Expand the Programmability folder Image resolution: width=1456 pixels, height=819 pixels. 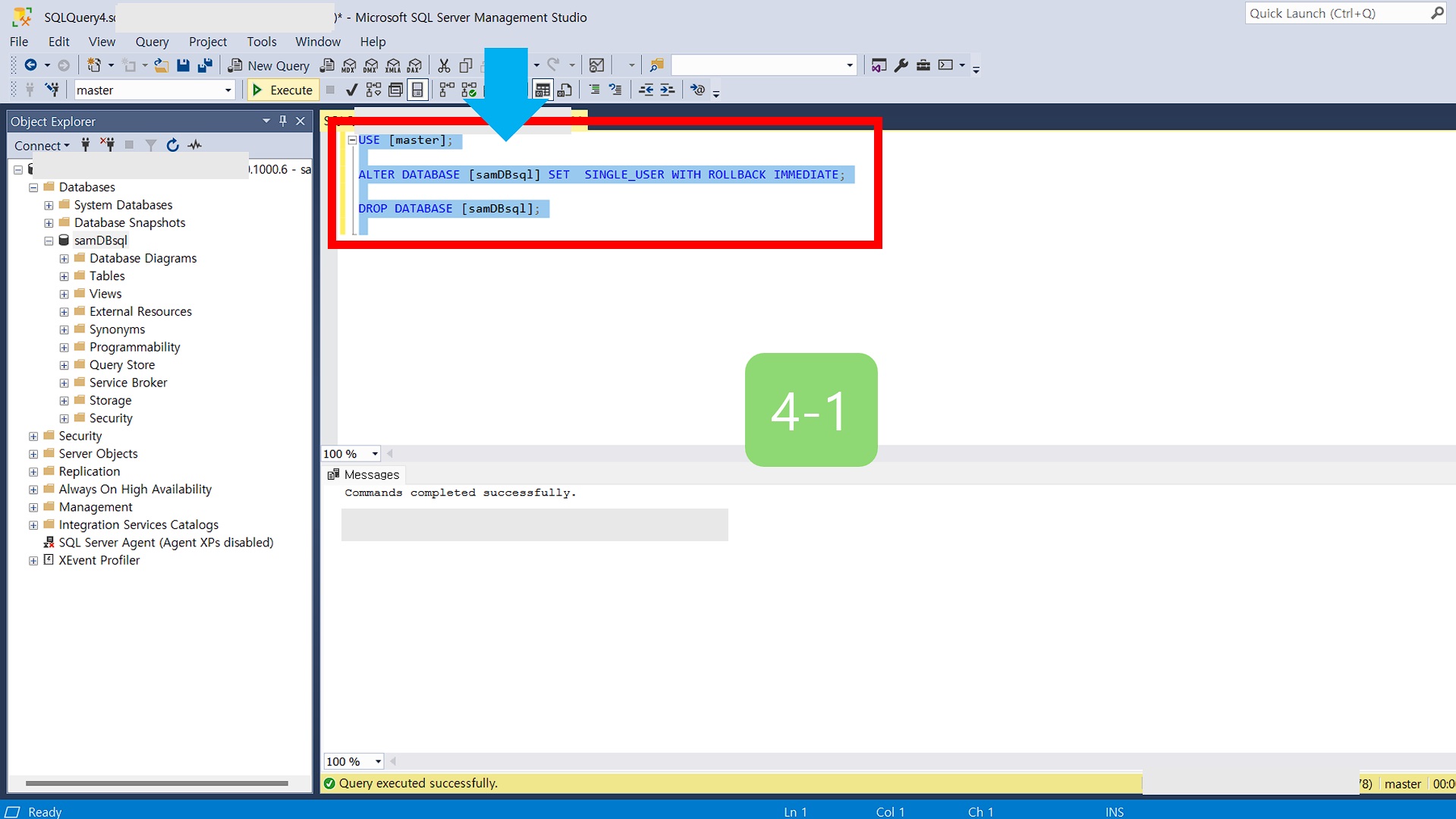(x=64, y=348)
